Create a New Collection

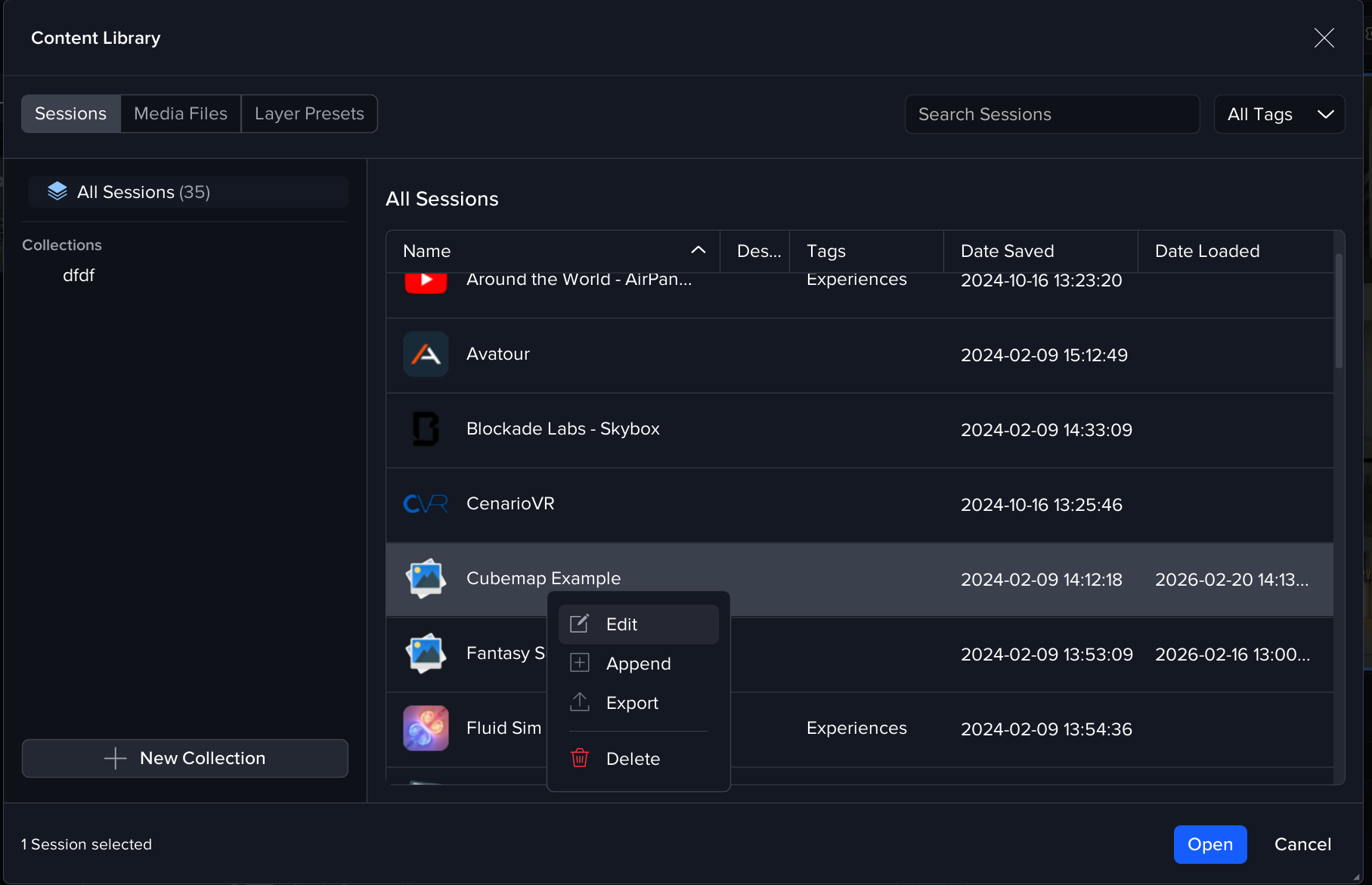pos(185,758)
